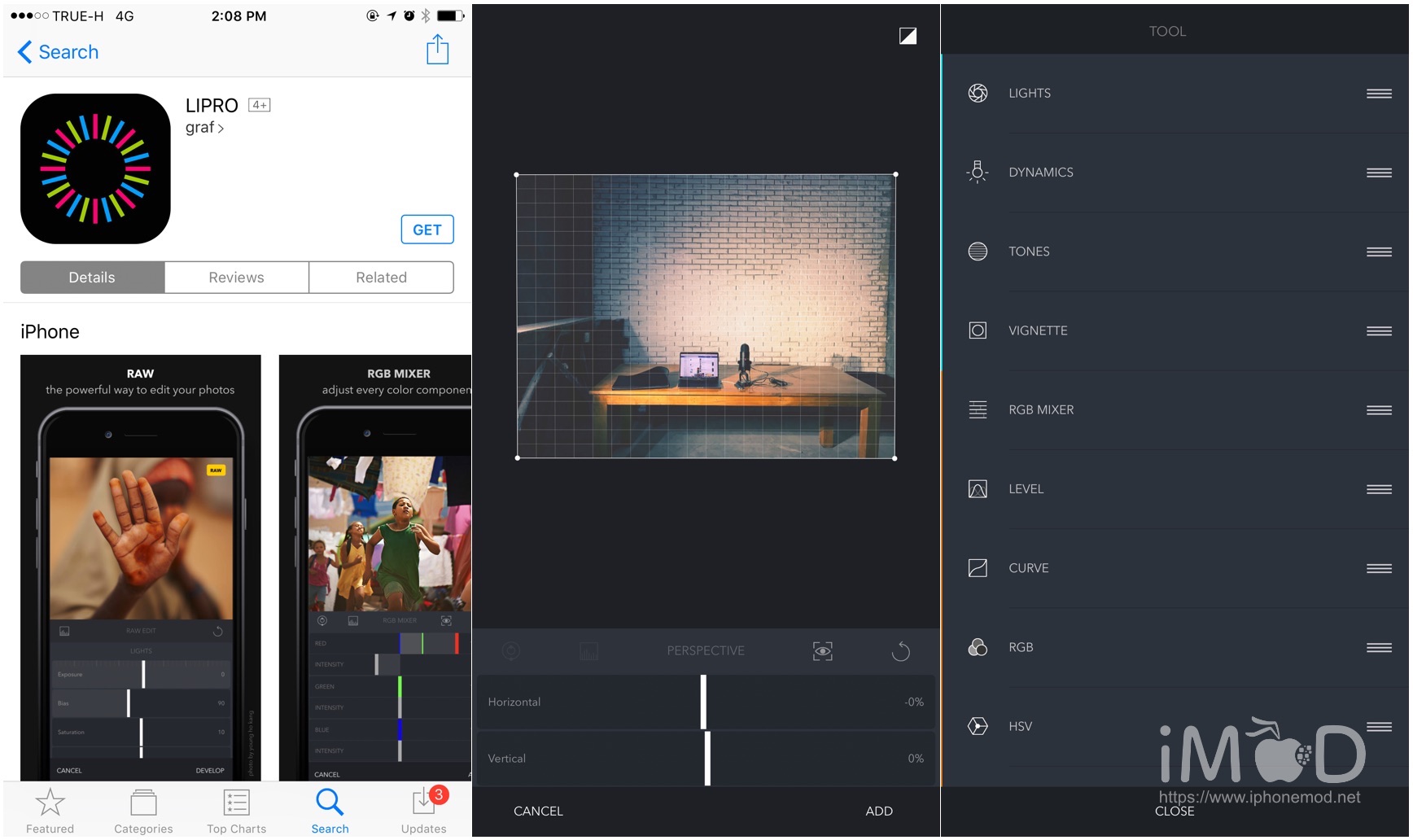Switch to the Reviews tab
Screen dimensions: 1413x840
pyautogui.click(x=236, y=278)
